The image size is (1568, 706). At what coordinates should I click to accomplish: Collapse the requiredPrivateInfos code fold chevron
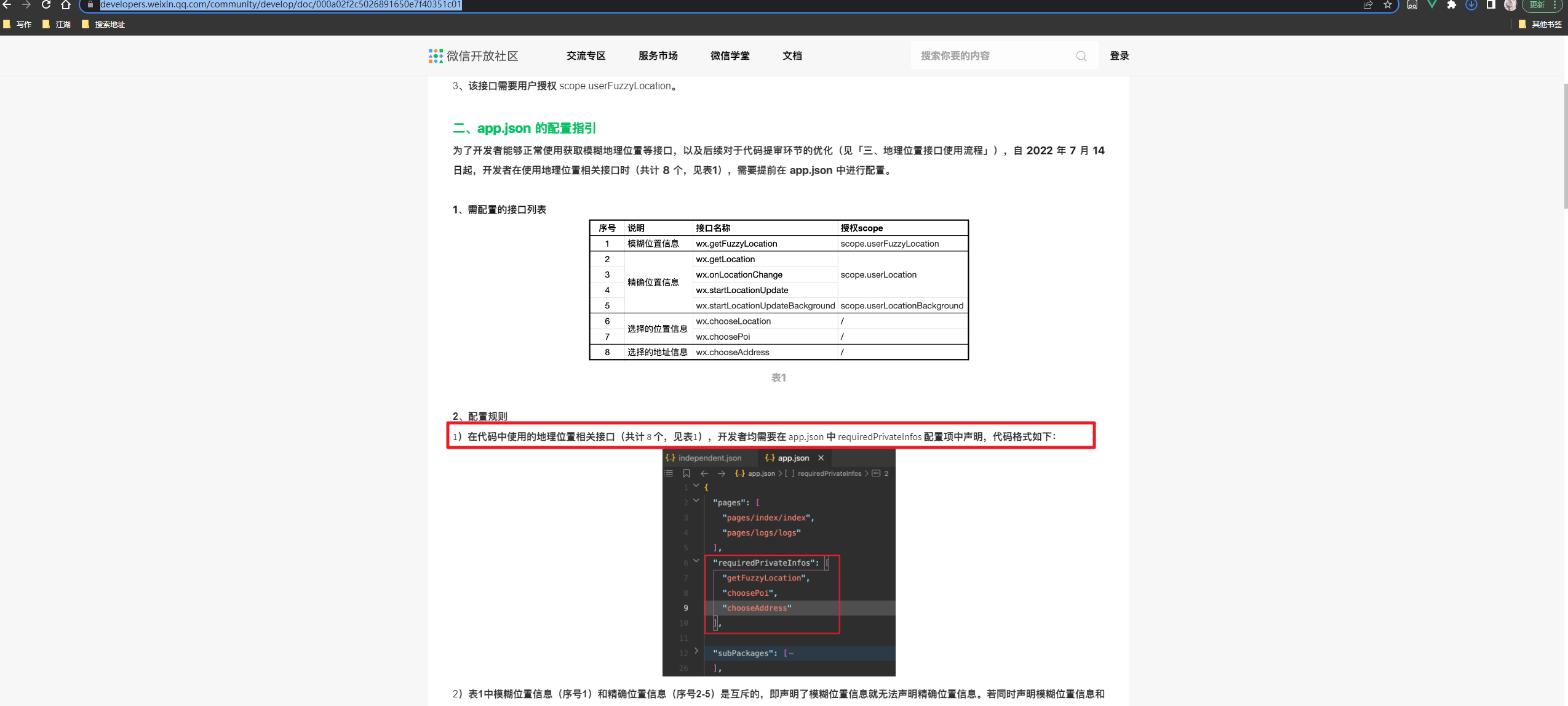[x=696, y=562]
